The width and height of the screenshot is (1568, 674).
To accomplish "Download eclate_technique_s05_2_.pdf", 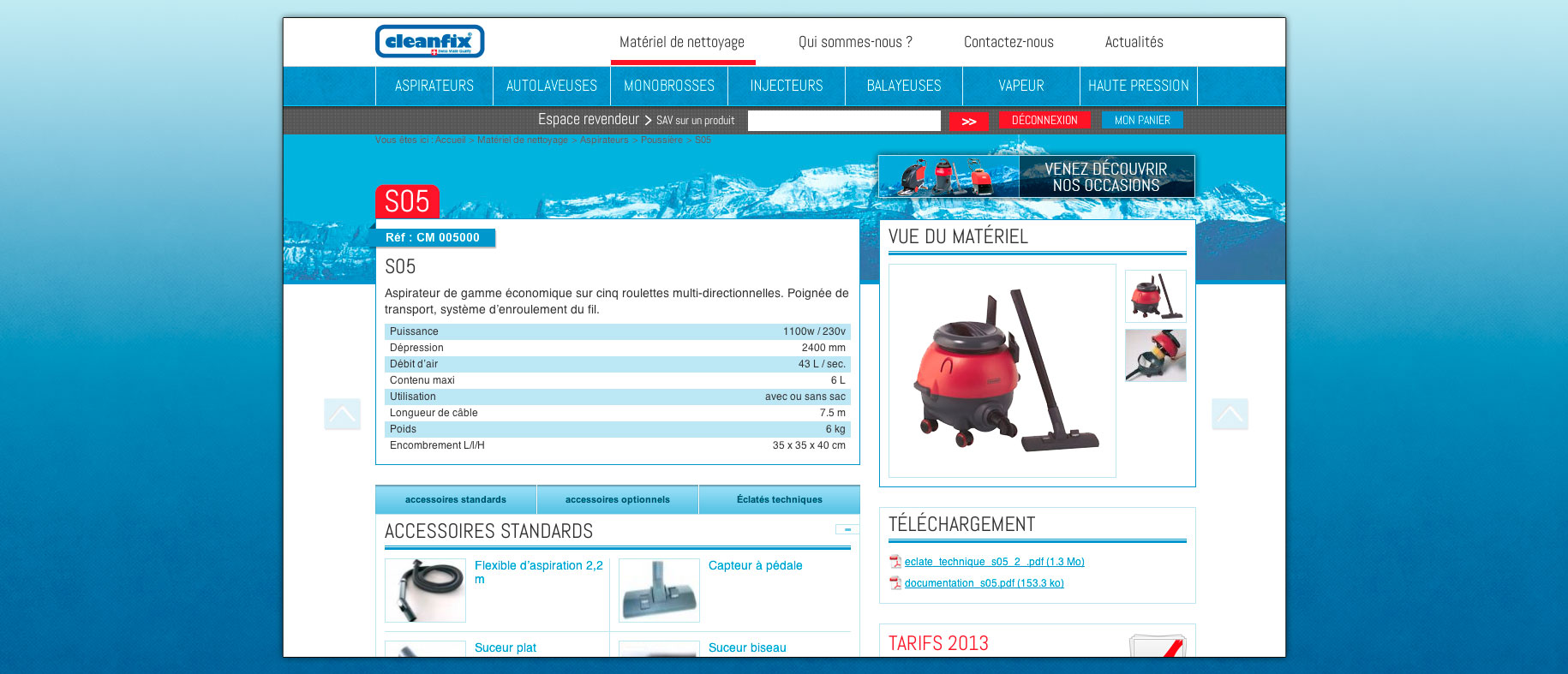I will (995, 562).
